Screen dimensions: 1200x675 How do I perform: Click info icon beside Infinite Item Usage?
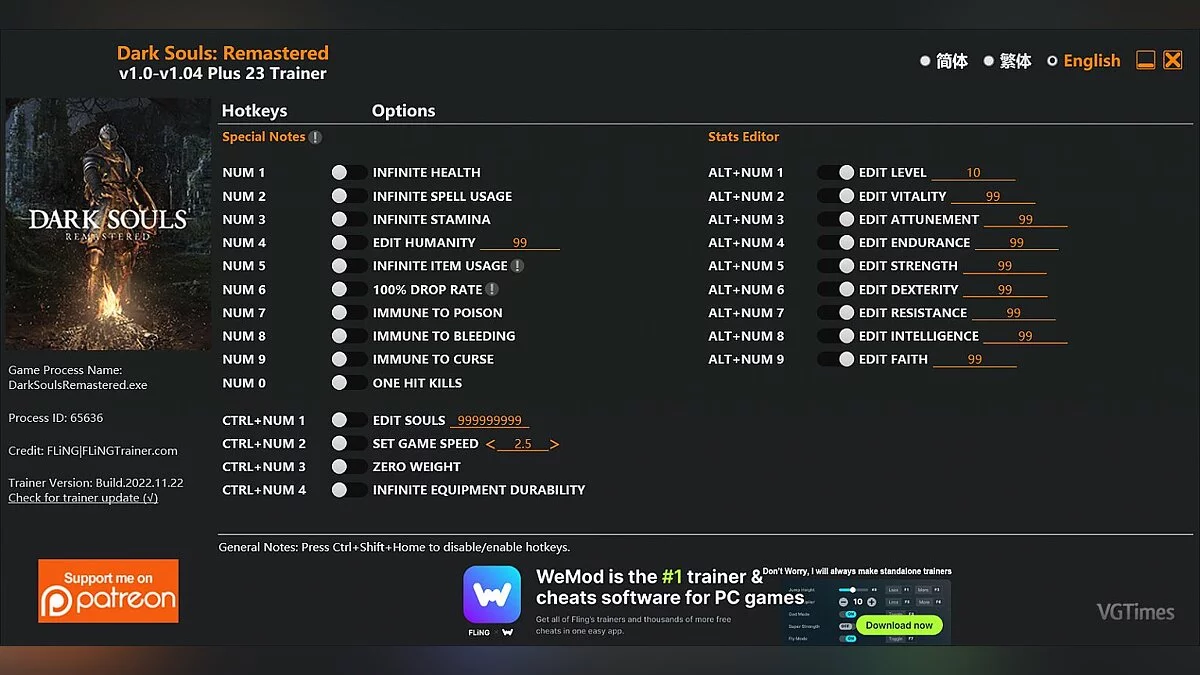pos(517,266)
